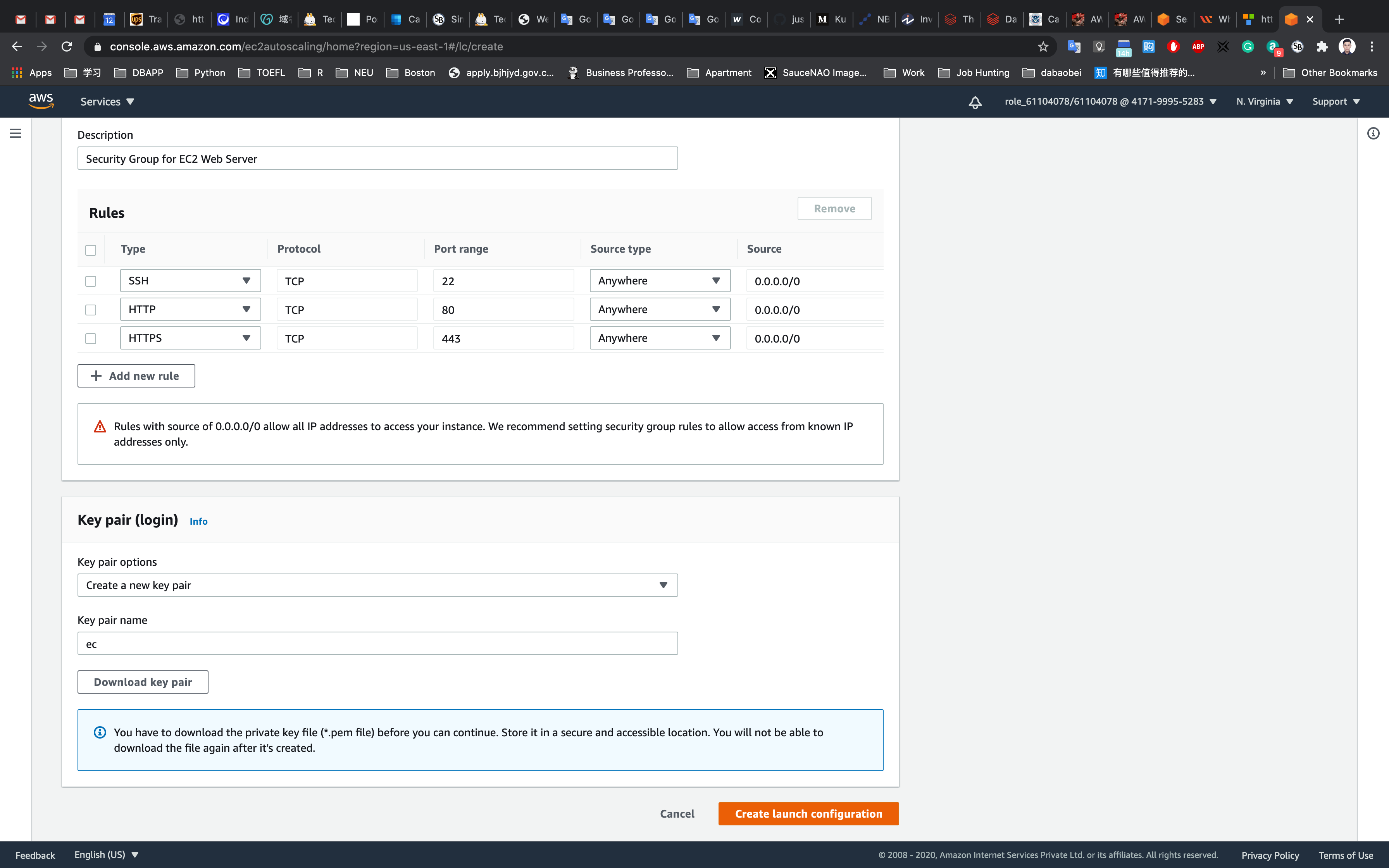The image size is (1389, 868).
Task: Click Create launch configuration button
Action: 808,813
